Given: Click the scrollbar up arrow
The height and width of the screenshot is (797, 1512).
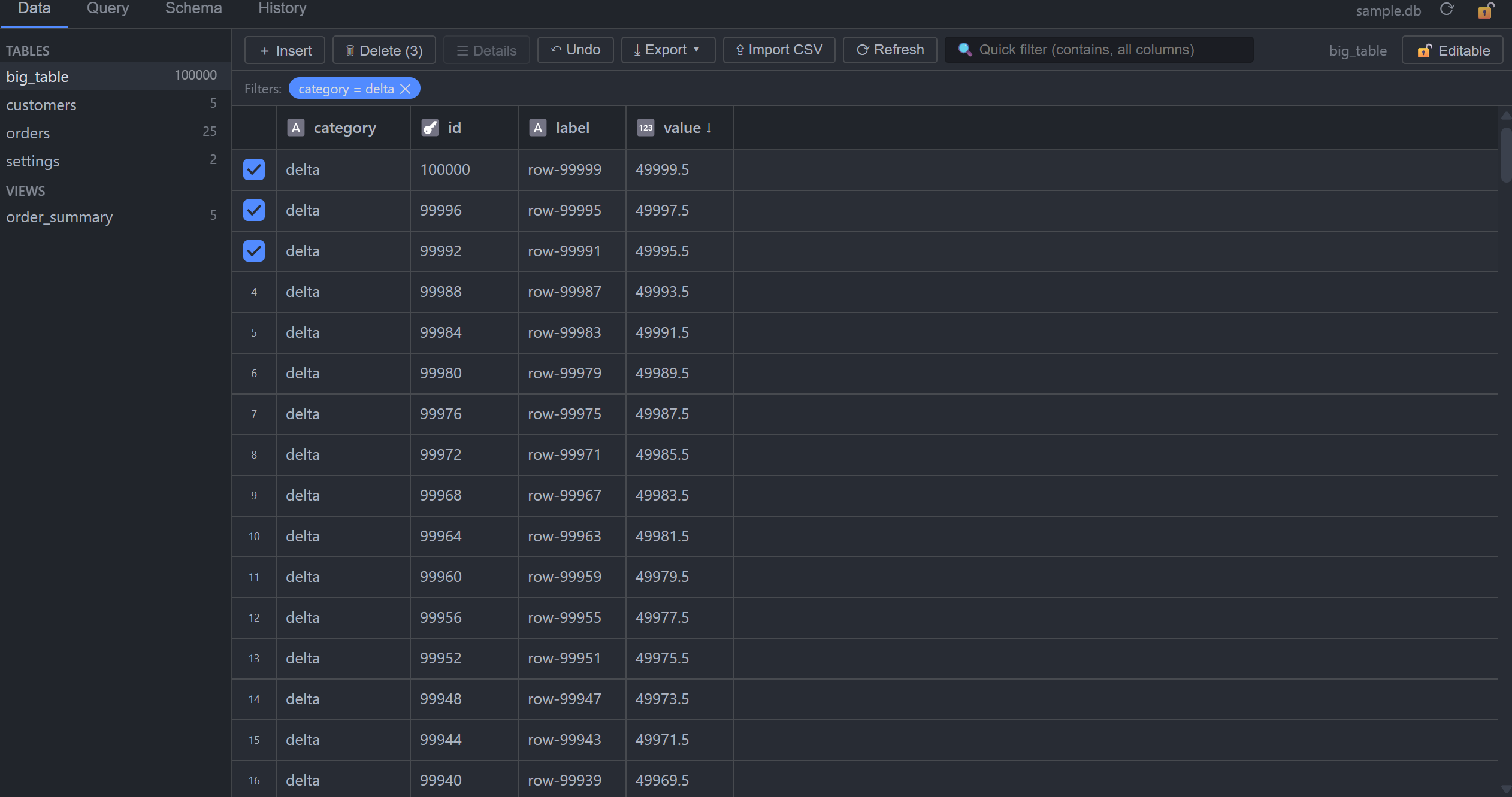Looking at the screenshot, I should (1506, 116).
